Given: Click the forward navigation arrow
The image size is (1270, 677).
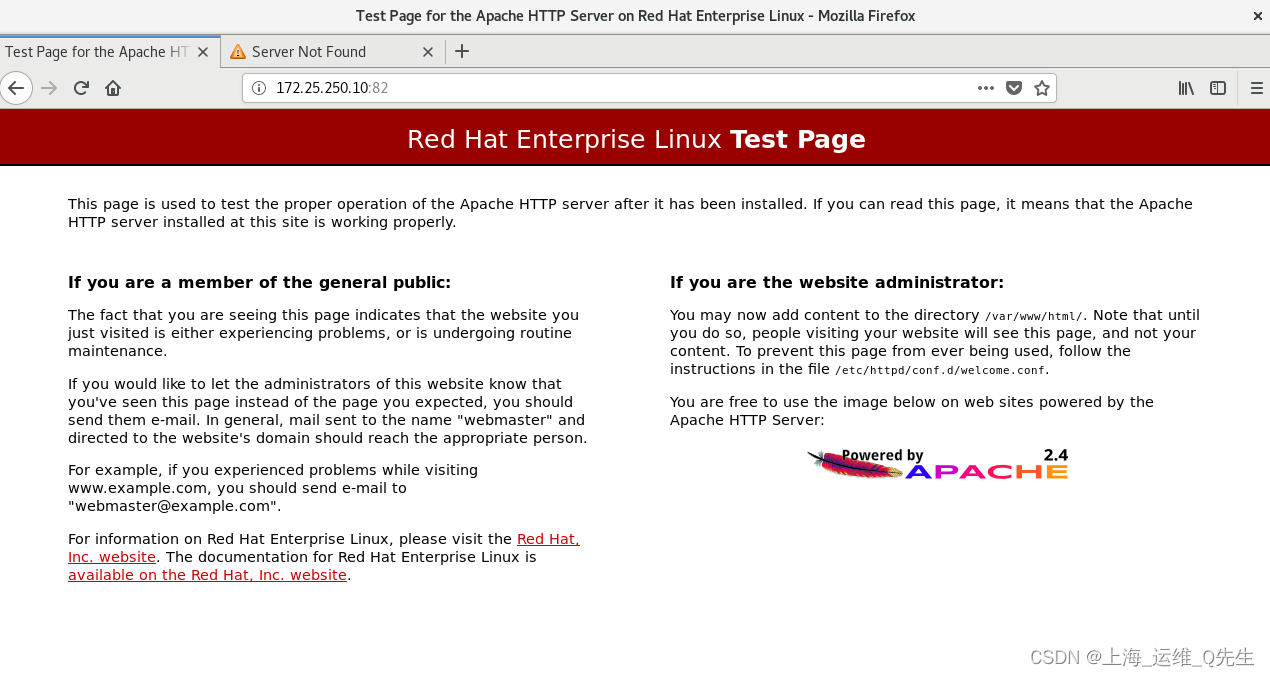Looking at the screenshot, I should coord(49,88).
